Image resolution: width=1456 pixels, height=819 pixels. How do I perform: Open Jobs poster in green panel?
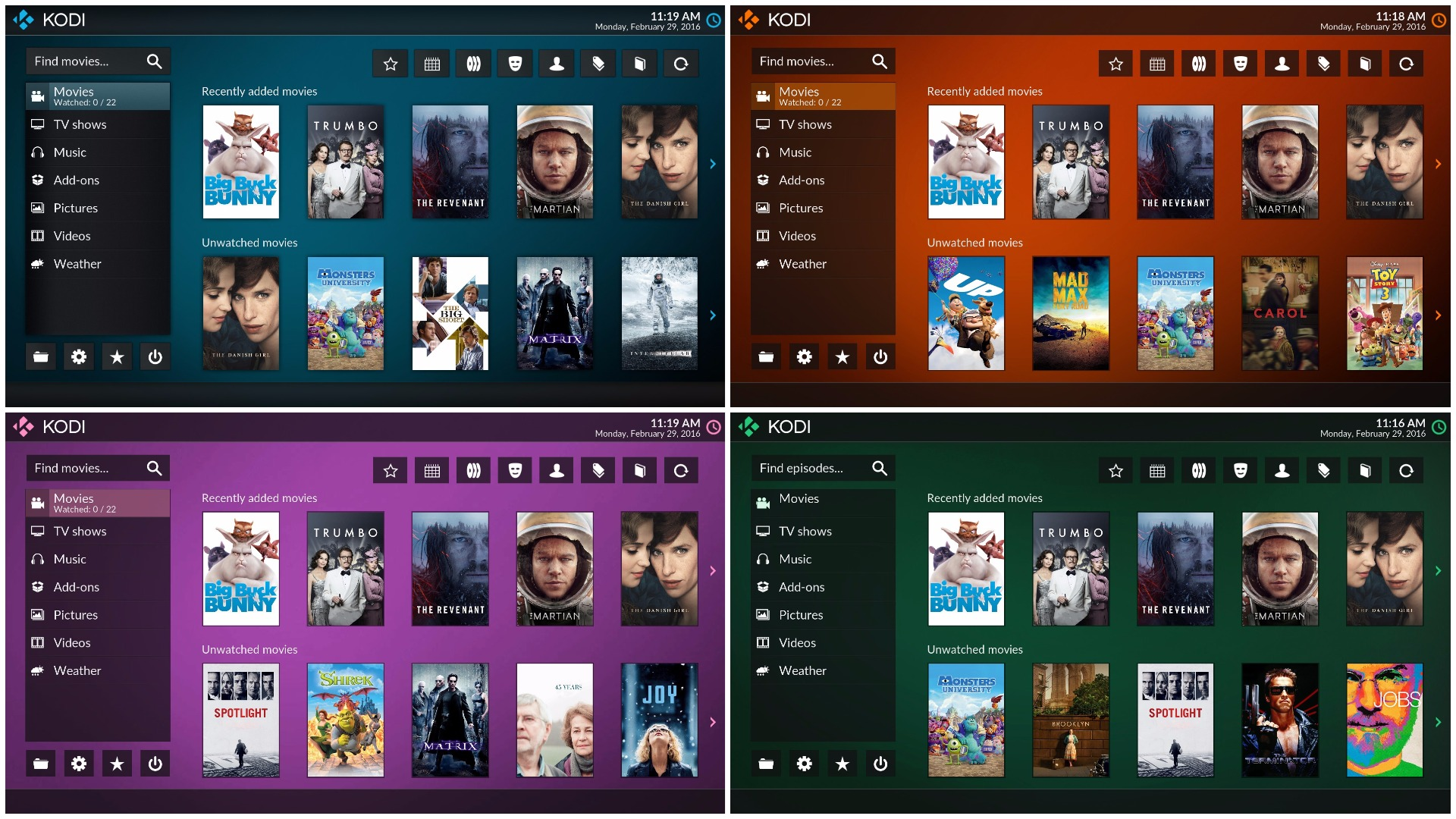tap(1385, 720)
